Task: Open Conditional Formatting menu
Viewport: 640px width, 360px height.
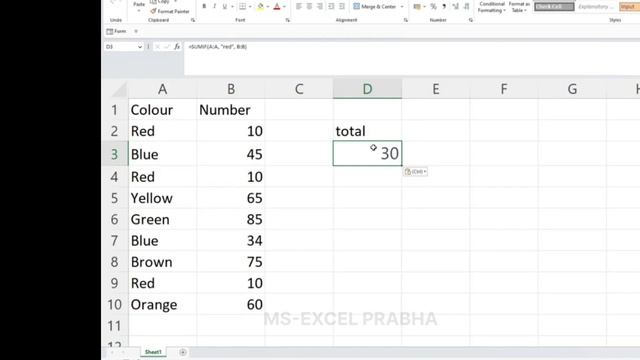Action: pos(492,7)
